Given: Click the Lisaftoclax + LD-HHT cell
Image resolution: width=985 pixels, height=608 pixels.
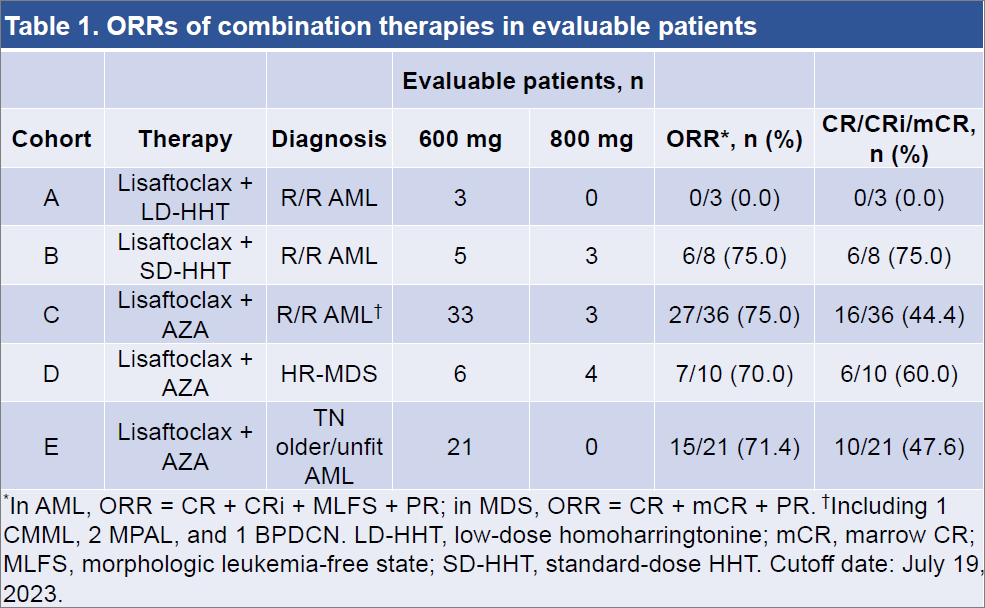Looking at the screenshot, I should pos(185,198).
